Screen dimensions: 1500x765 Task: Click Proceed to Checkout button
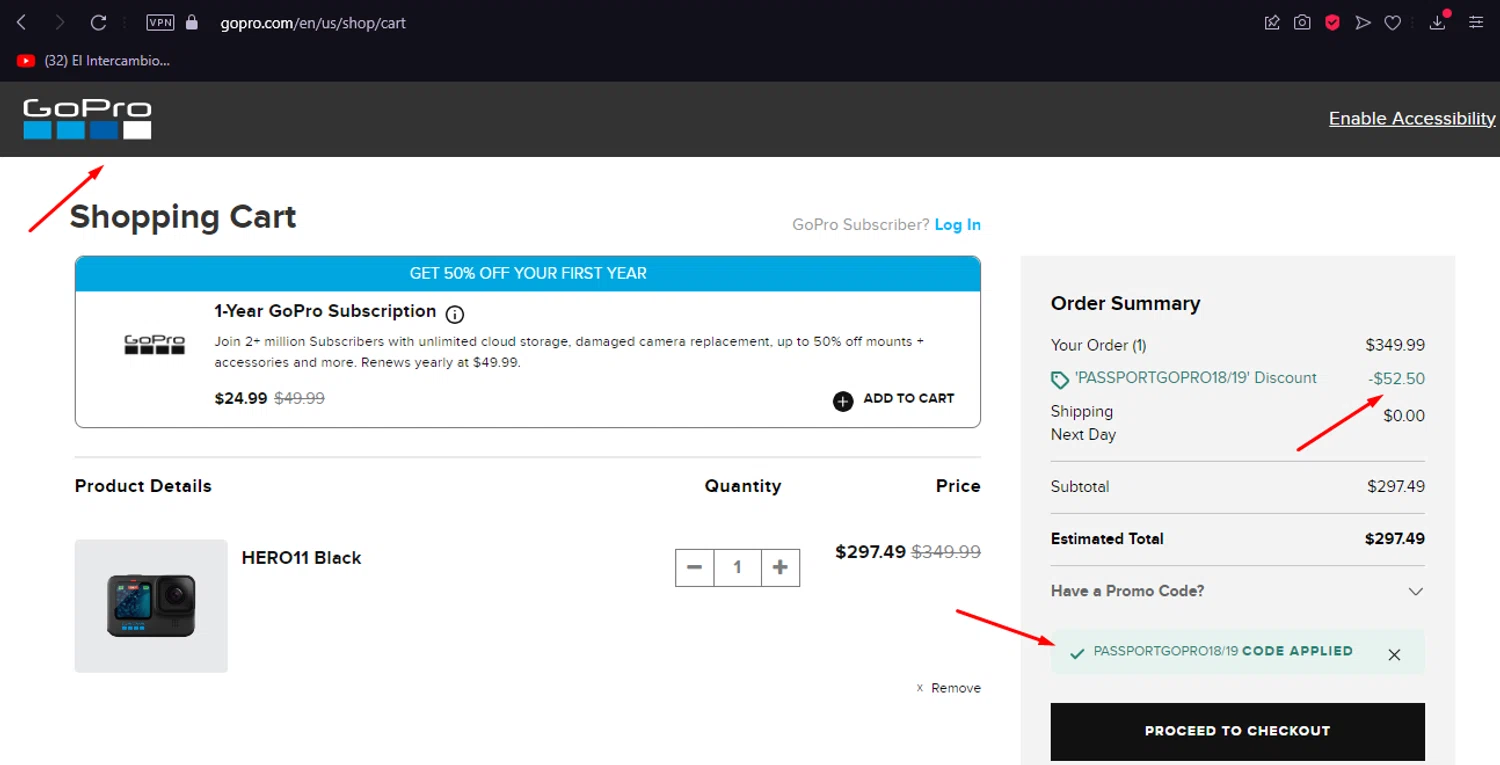(x=1237, y=731)
